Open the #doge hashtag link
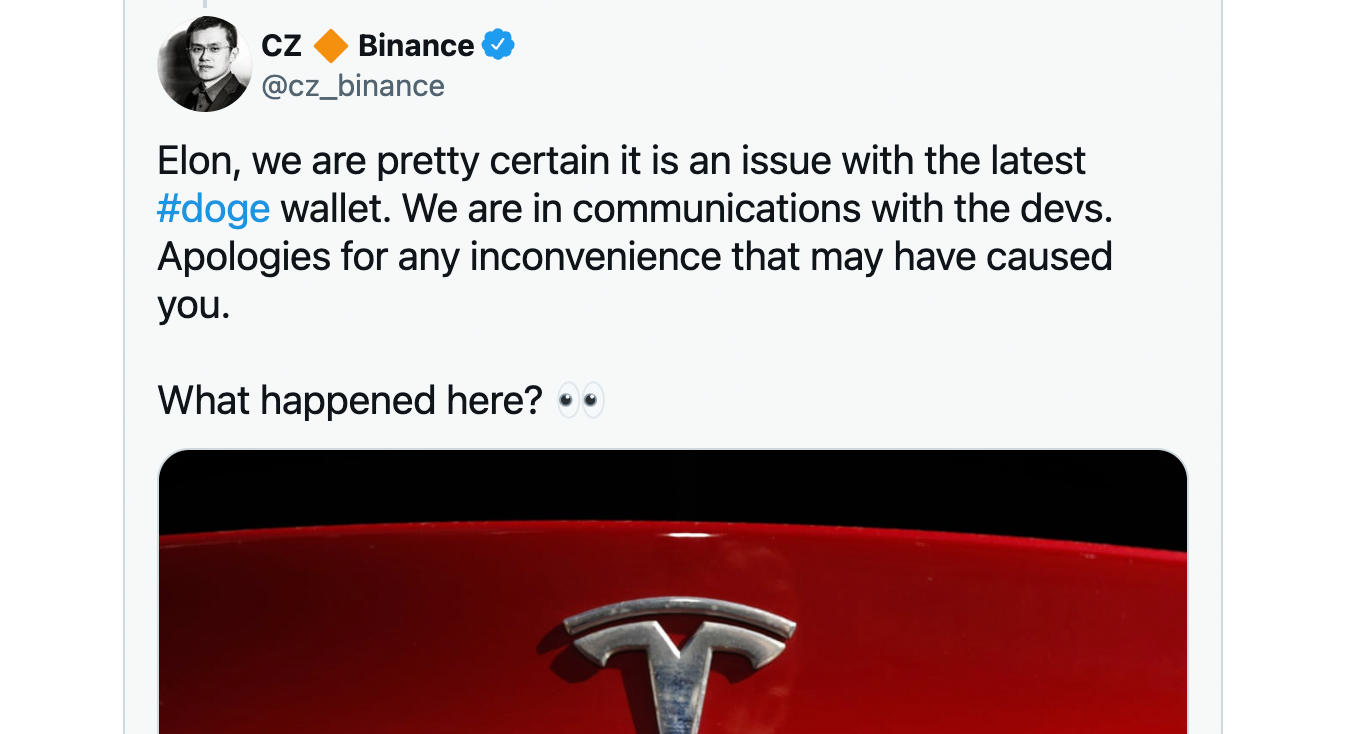Screen dimensions: 1348x734 (x=214, y=208)
